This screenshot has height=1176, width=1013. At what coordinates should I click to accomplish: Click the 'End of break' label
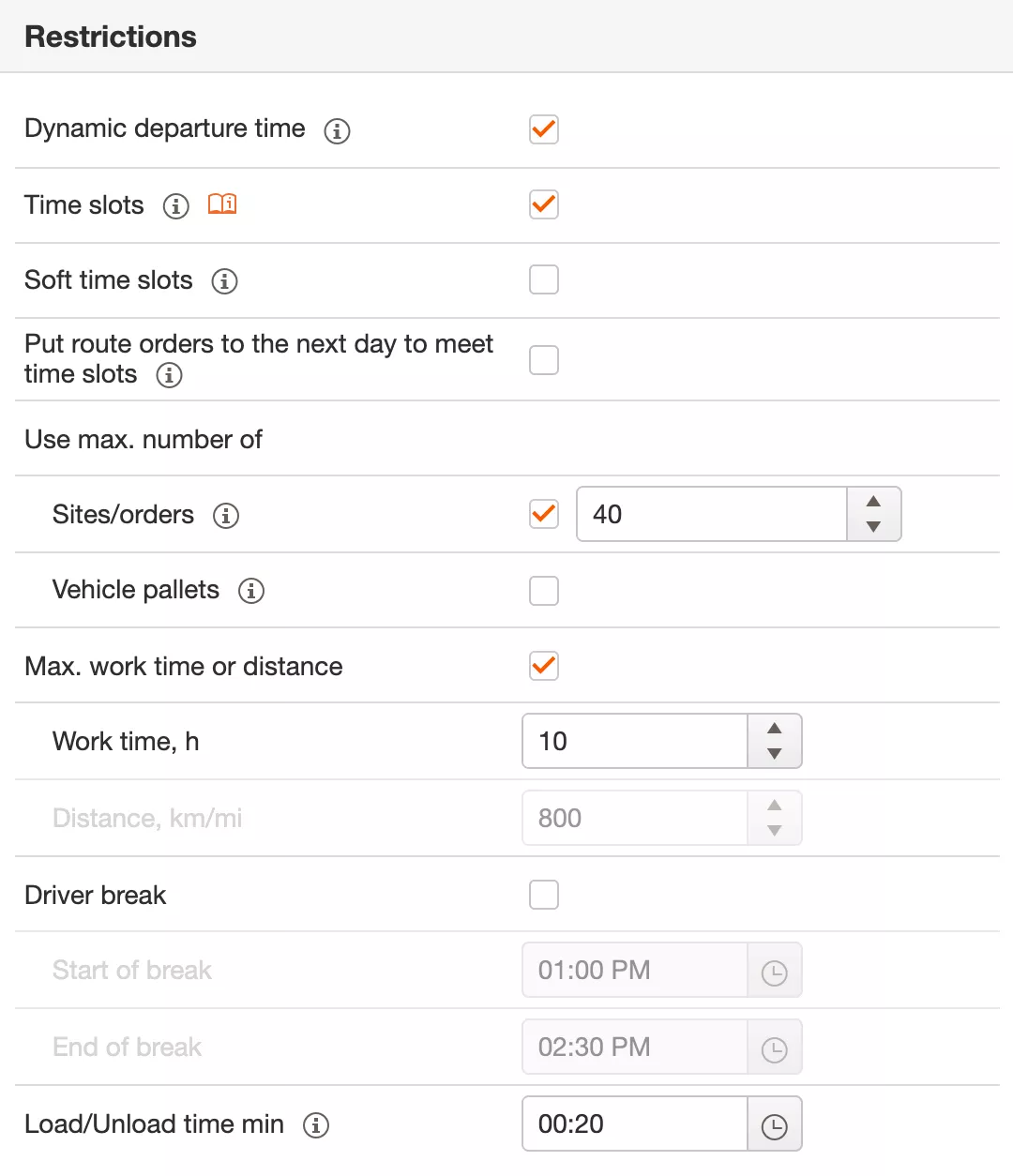(x=128, y=1047)
